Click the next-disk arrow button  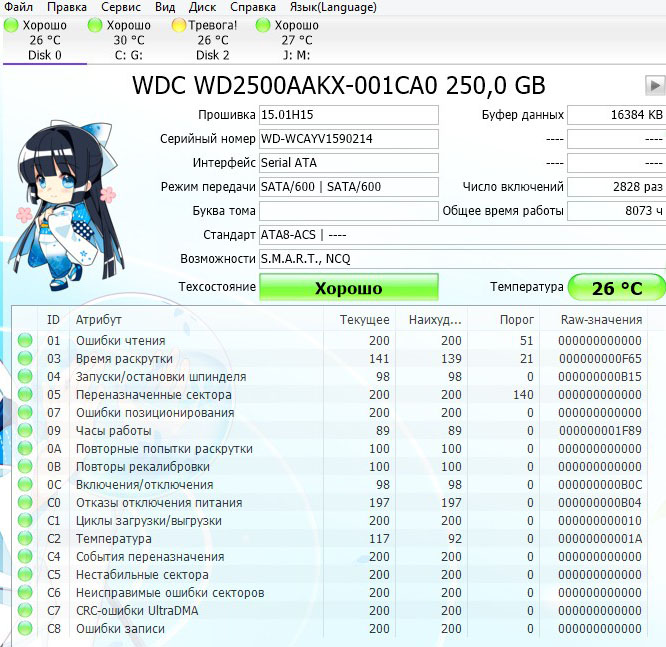[655, 85]
